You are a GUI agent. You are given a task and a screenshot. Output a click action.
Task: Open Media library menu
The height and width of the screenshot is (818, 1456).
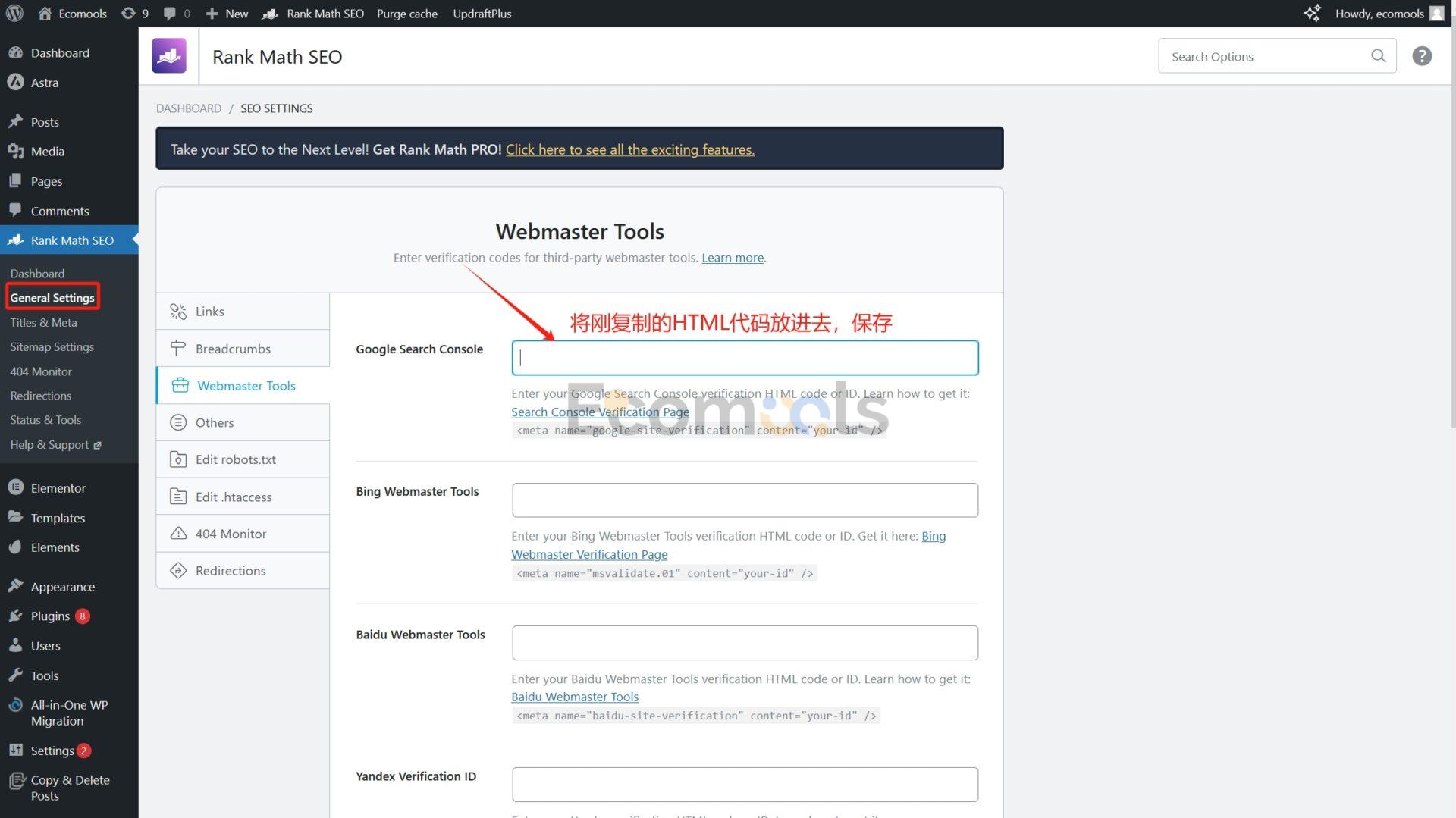(x=69, y=152)
